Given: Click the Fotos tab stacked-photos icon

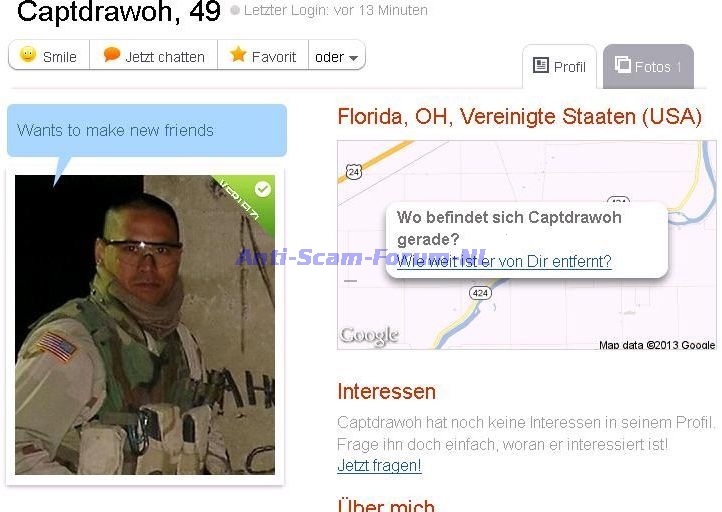Looking at the screenshot, I should point(623,64).
